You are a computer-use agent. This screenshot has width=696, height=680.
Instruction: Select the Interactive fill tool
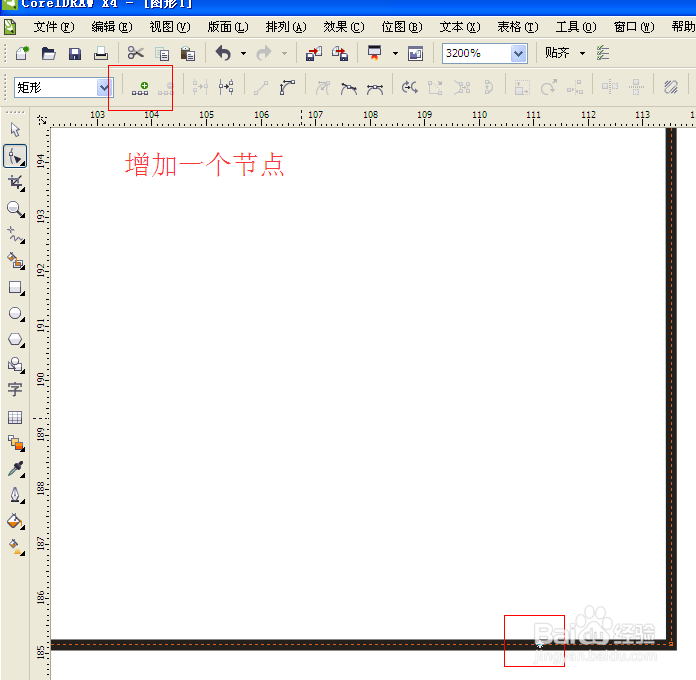(x=16, y=547)
